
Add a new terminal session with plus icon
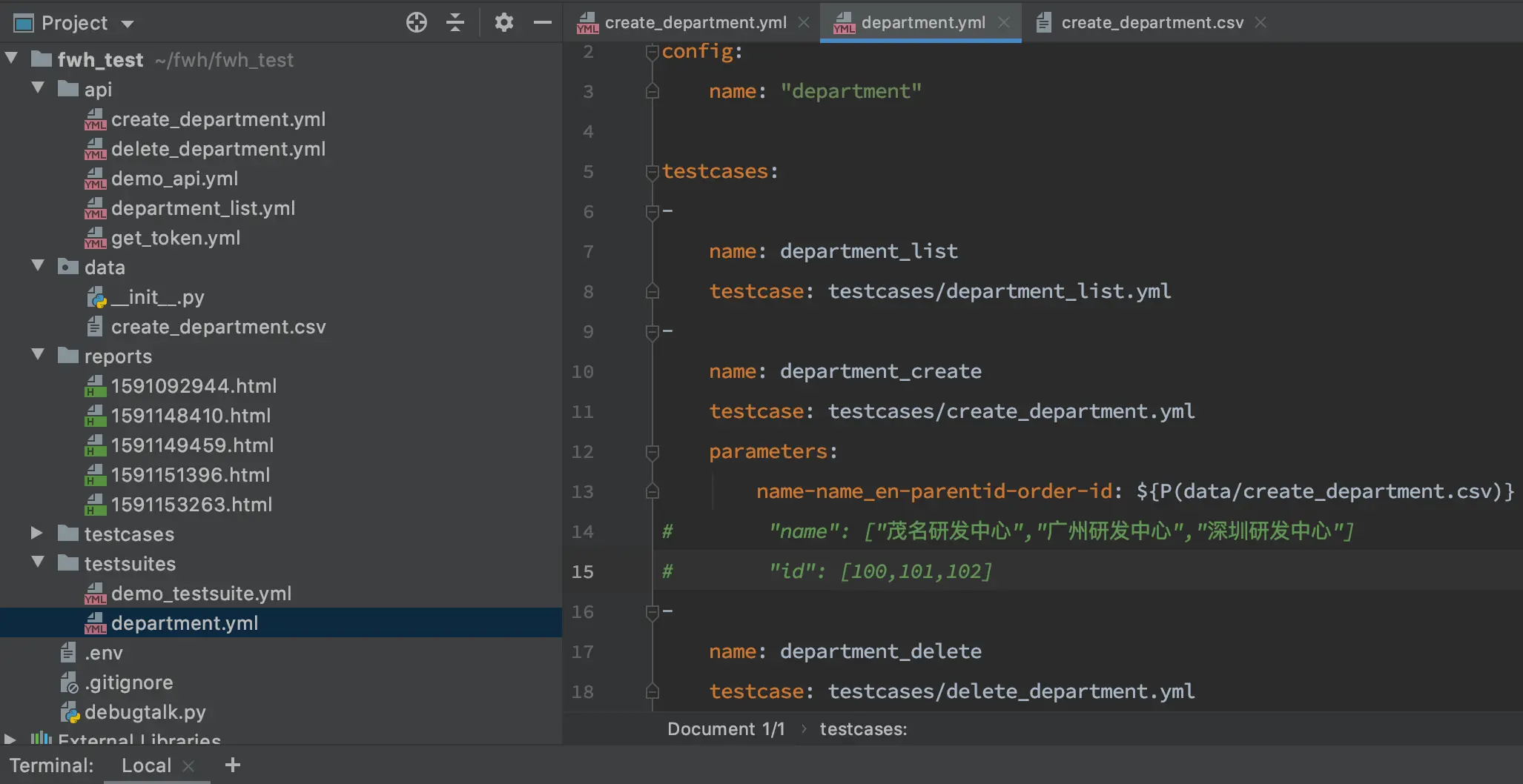(x=233, y=765)
